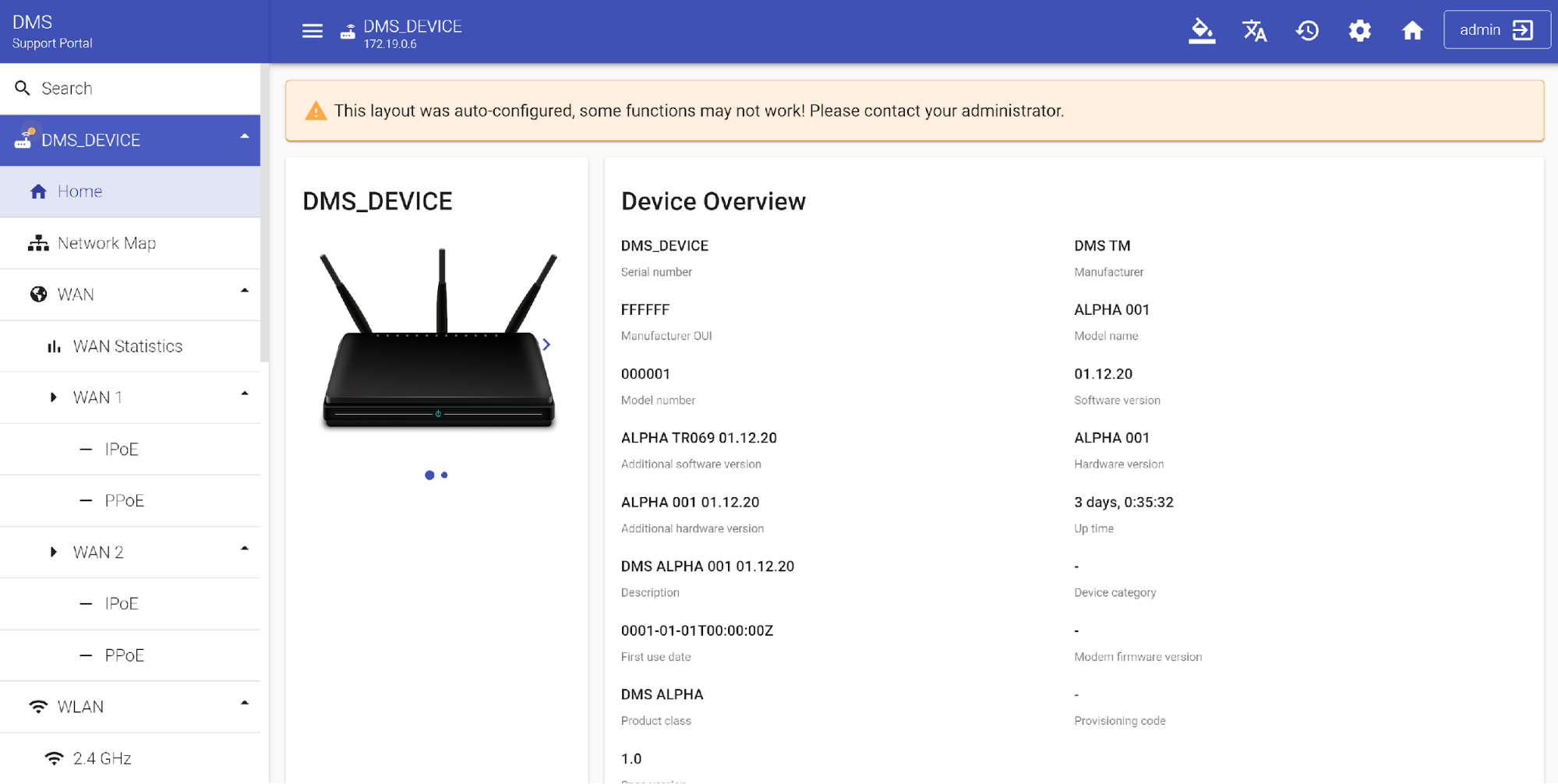Screen dimensions: 1558x784
Task: Open Network Map from sidebar
Action: coord(106,243)
